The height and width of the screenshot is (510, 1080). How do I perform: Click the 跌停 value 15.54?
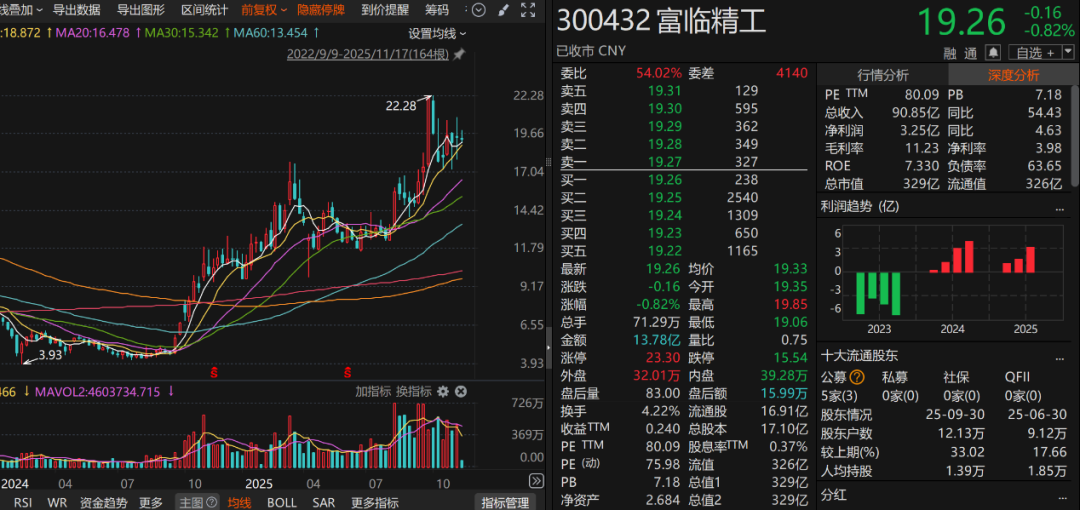(x=790, y=358)
